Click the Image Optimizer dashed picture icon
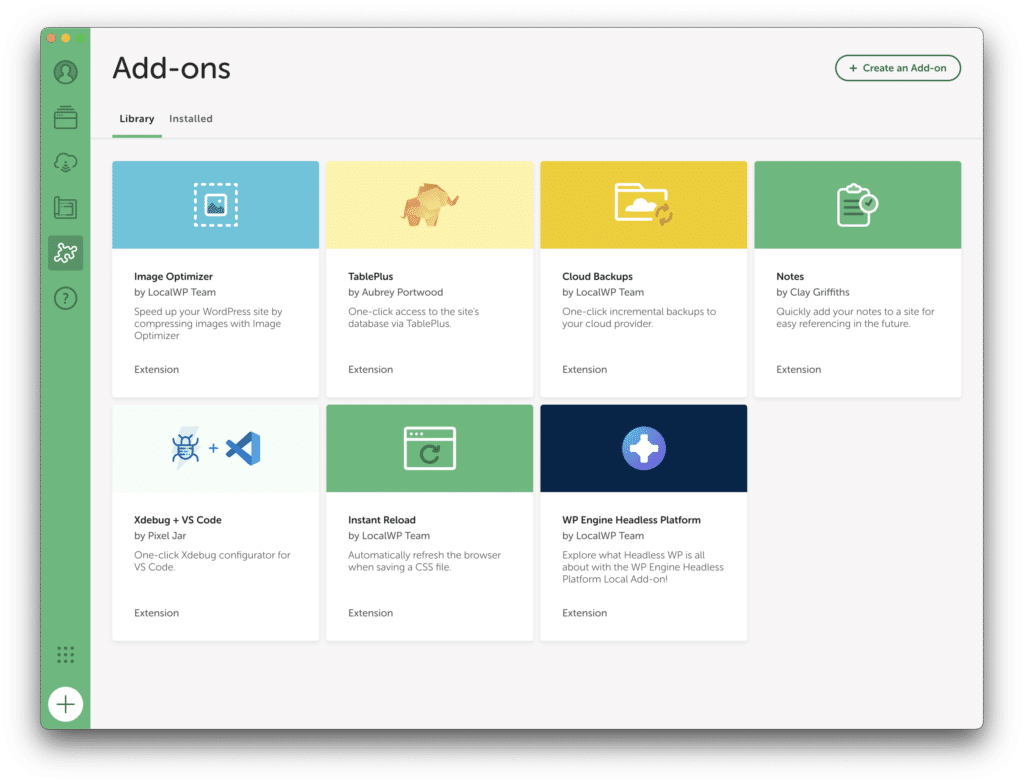The image size is (1024, 783). (x=216, y=205)
